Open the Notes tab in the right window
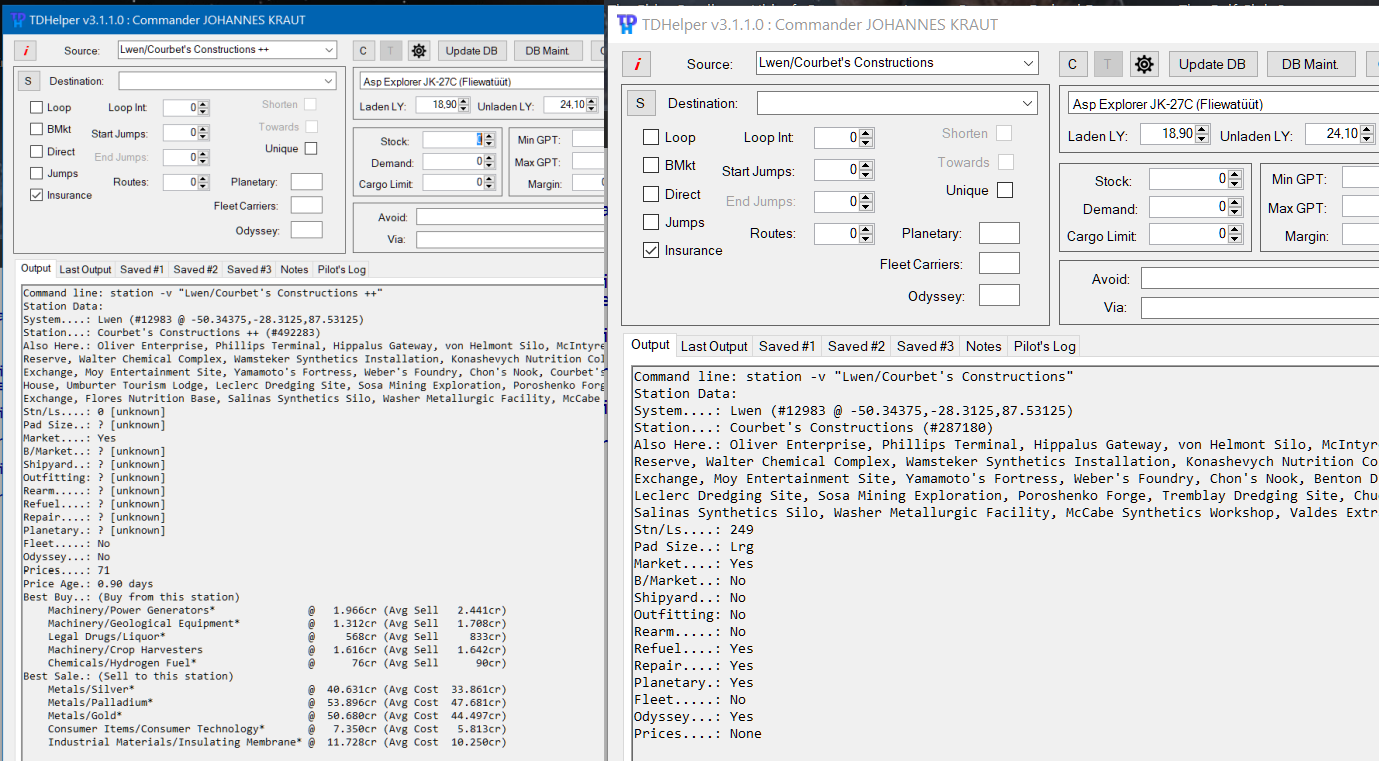1379x761 pixels. [x=983, y=346]
